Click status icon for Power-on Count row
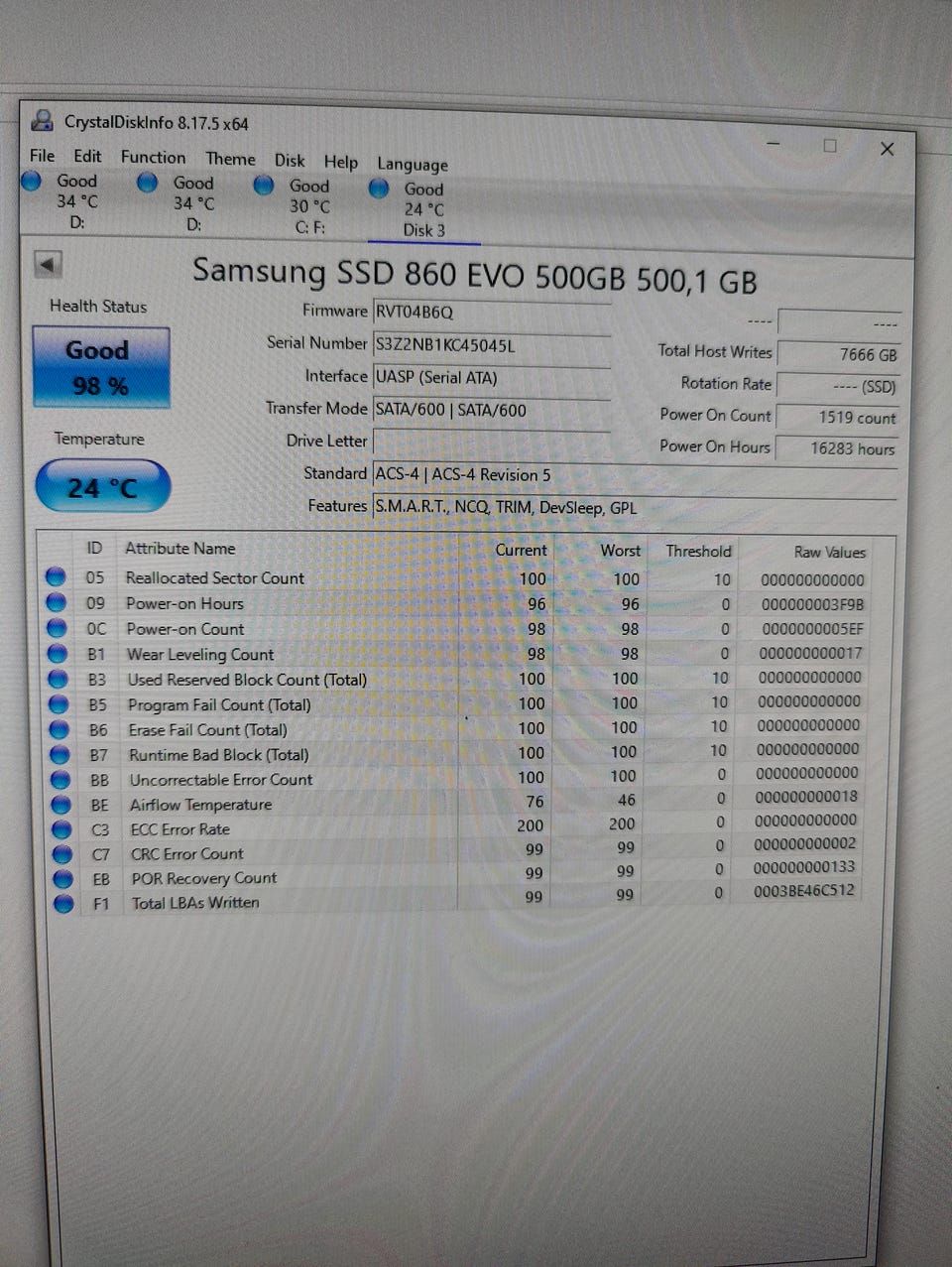The width and height of the screenshot is (952, 1267). [58, 628]
